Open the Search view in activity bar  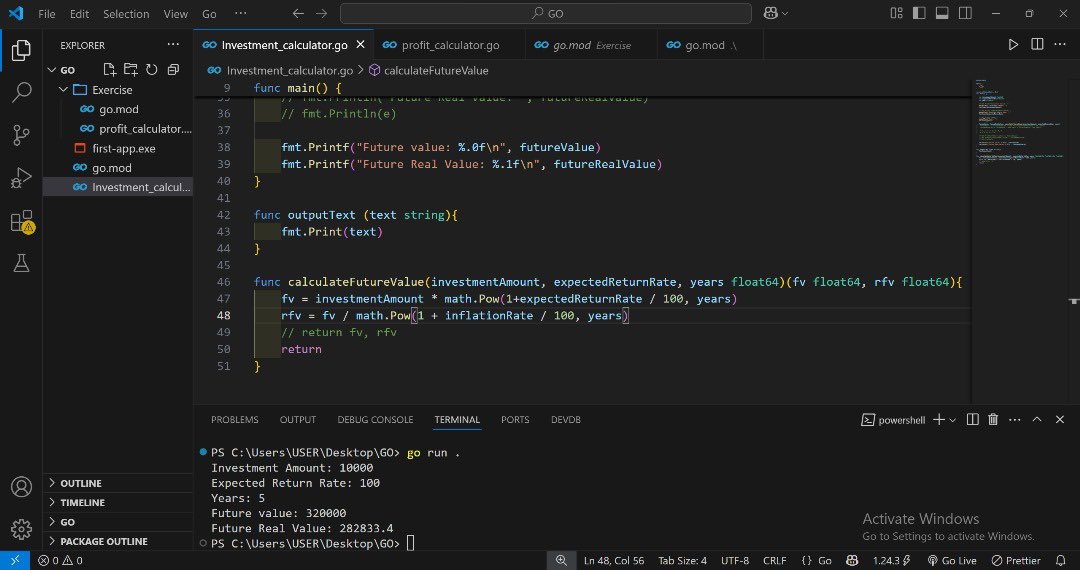pyautogui.click(x=21, y=92)
